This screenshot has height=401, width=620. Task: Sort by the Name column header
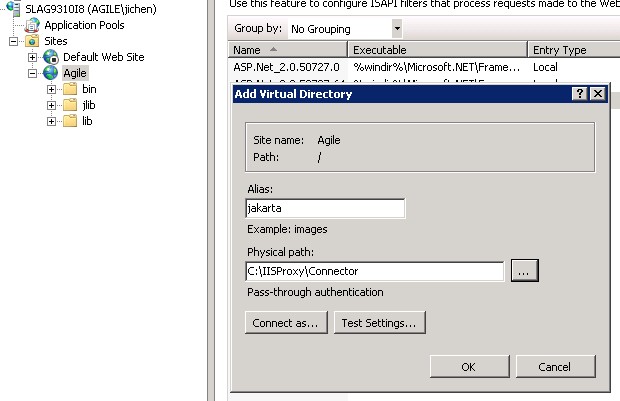coord(288,49)
